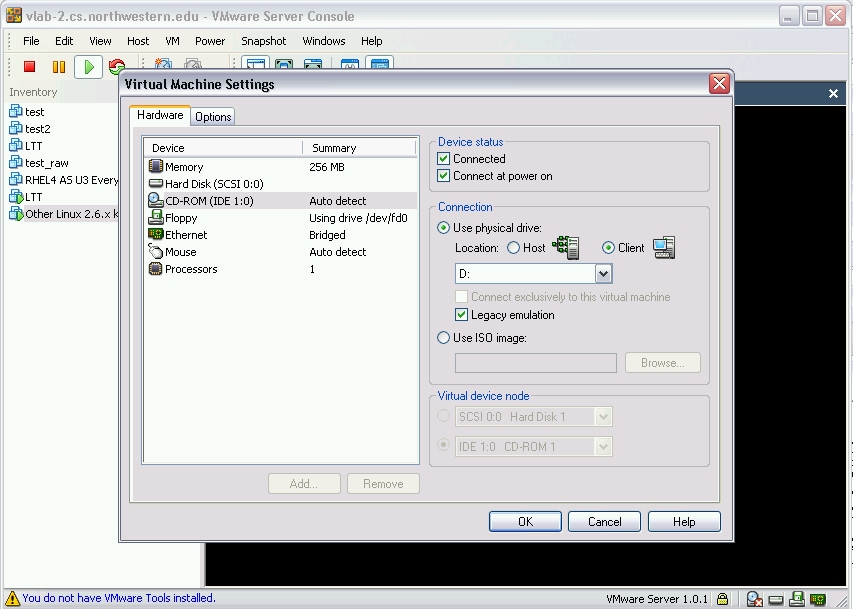
Task: Open the Power menu
Action: click(x=210, y=41)
